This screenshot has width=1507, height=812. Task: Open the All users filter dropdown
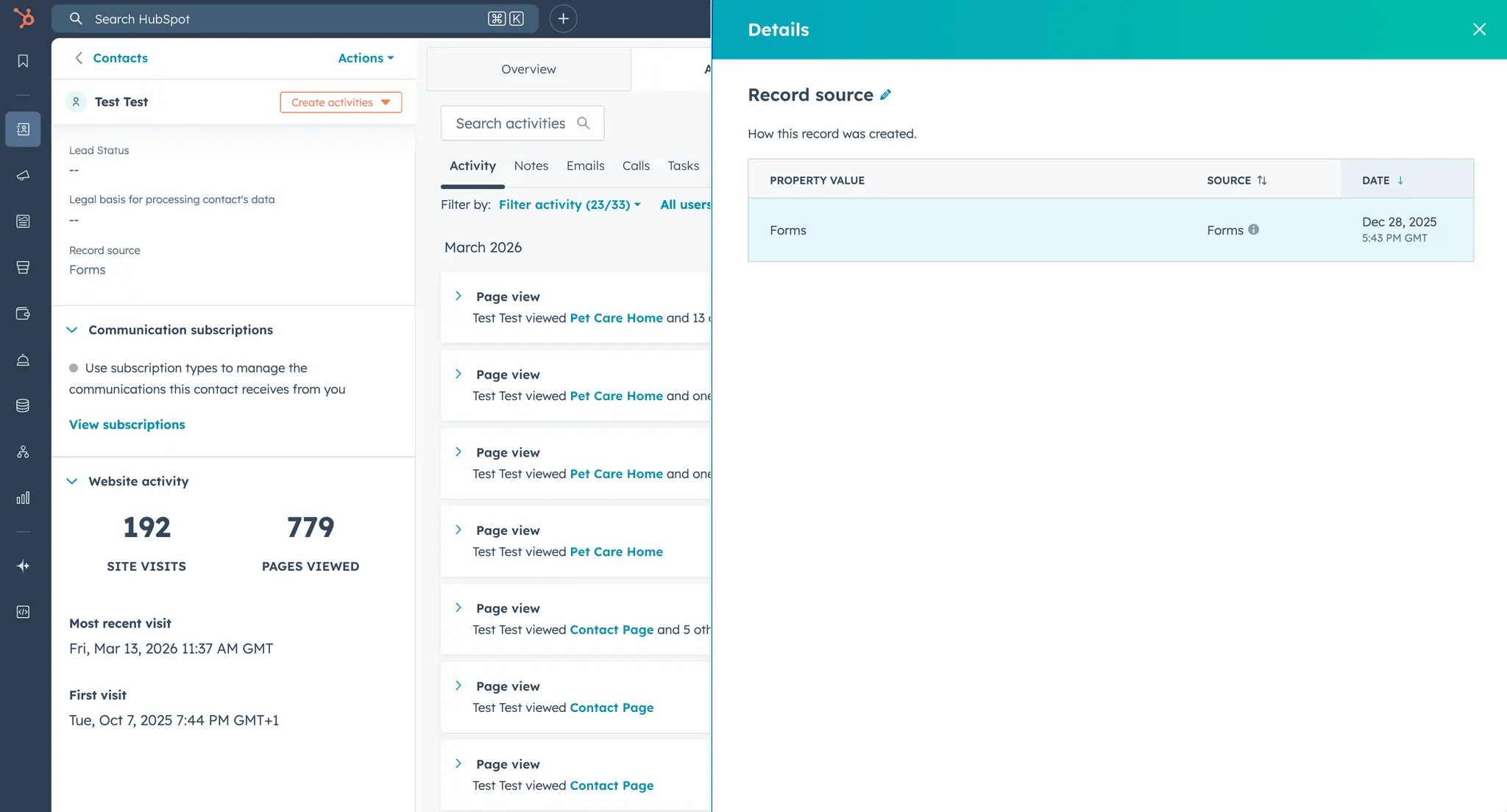coord(685,204)
